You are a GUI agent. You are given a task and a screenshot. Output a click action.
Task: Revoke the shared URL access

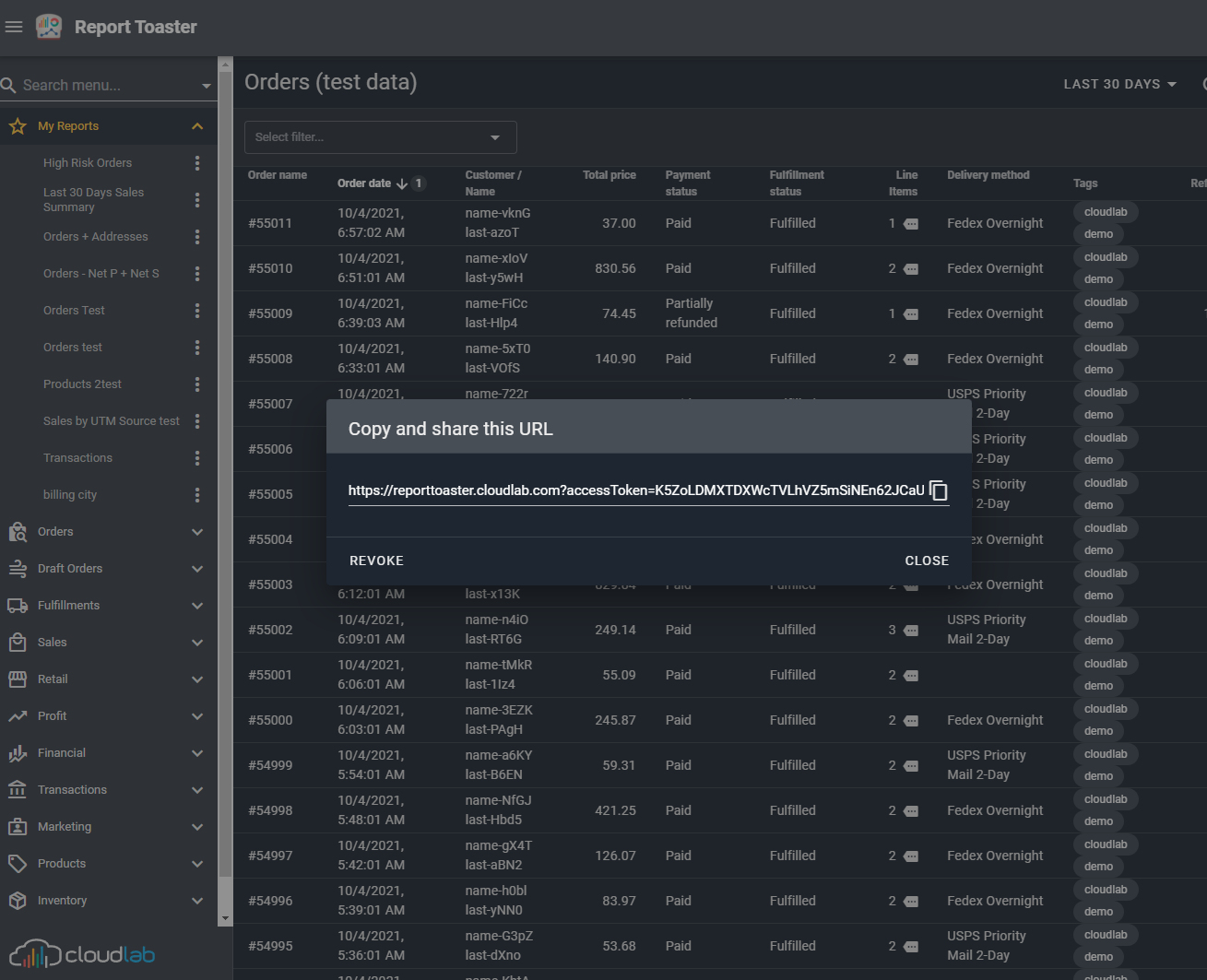[376, 561]
